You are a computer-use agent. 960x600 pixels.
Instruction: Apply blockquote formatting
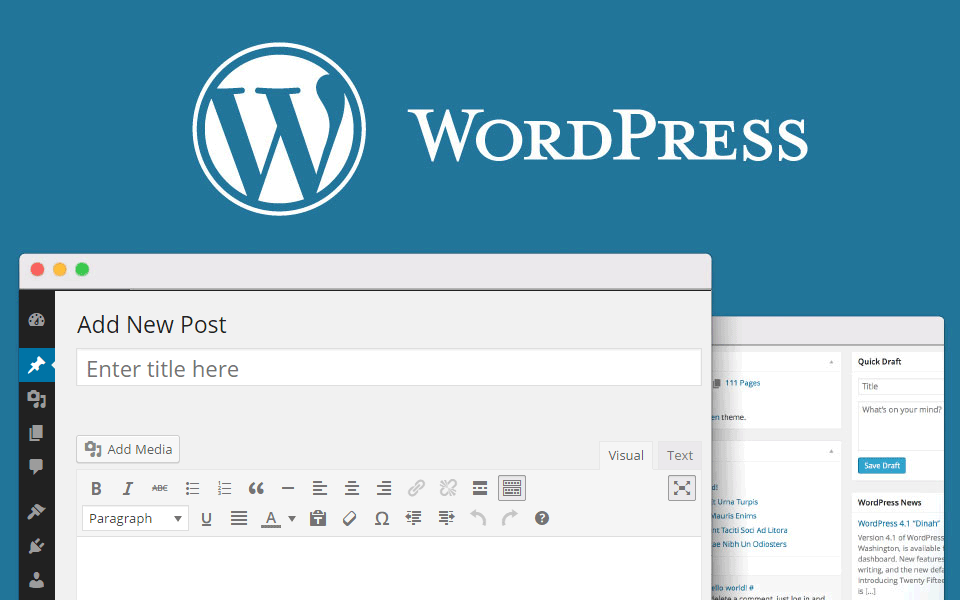click(256, 487)
